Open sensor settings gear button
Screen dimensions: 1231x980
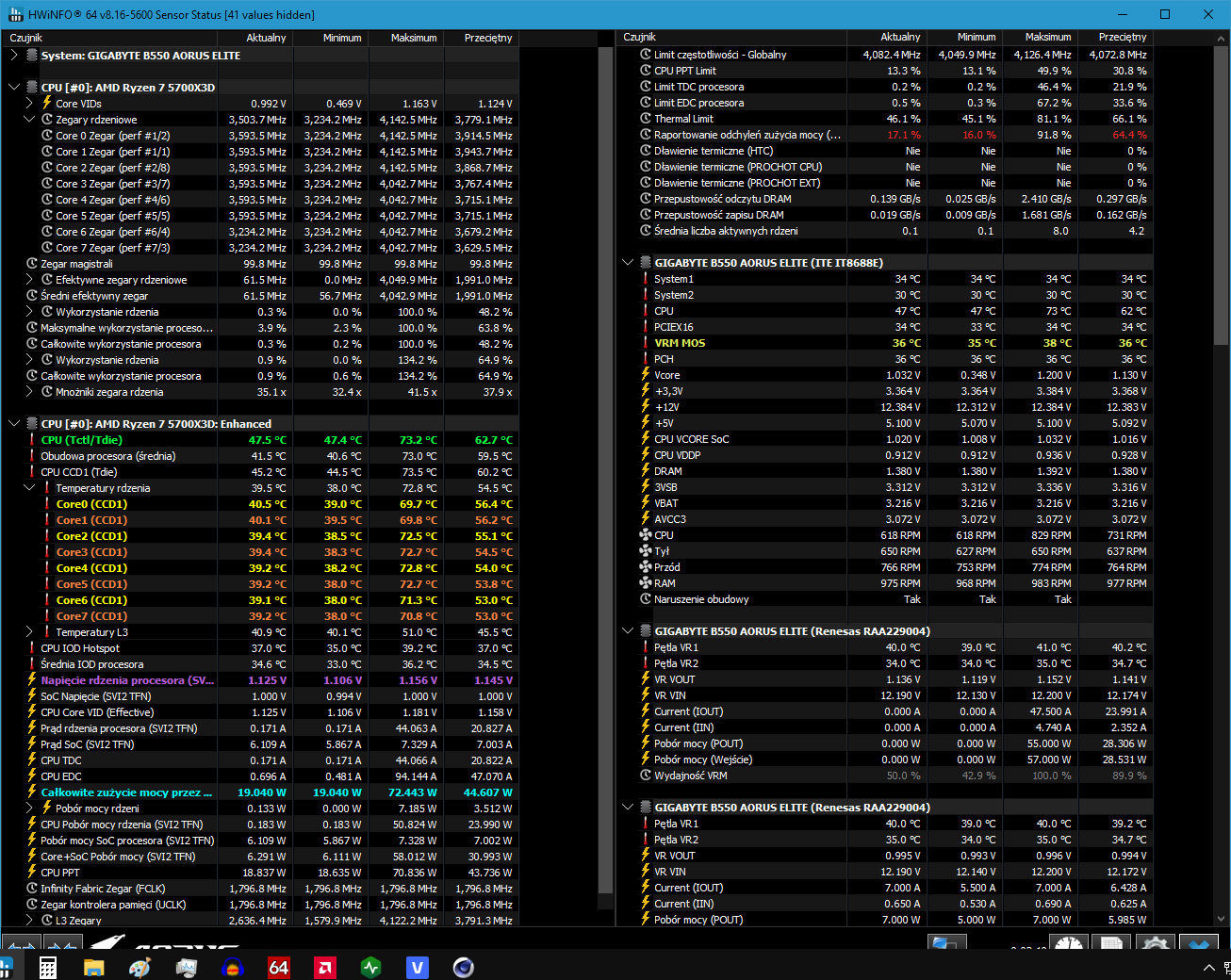[x=1155, y=943]
